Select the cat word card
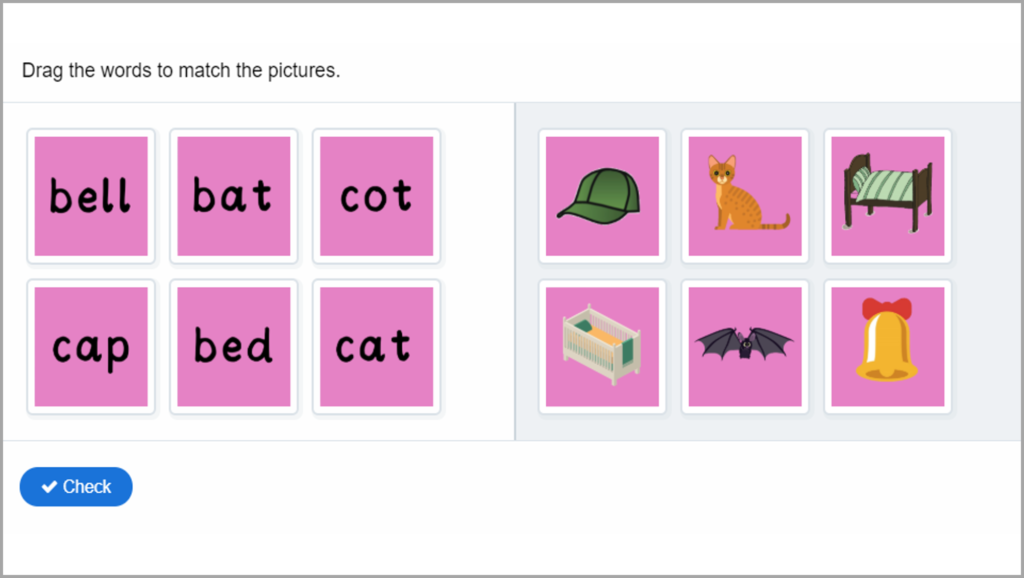This screenshot has height=578, width=1024. (x=376, y=346)
